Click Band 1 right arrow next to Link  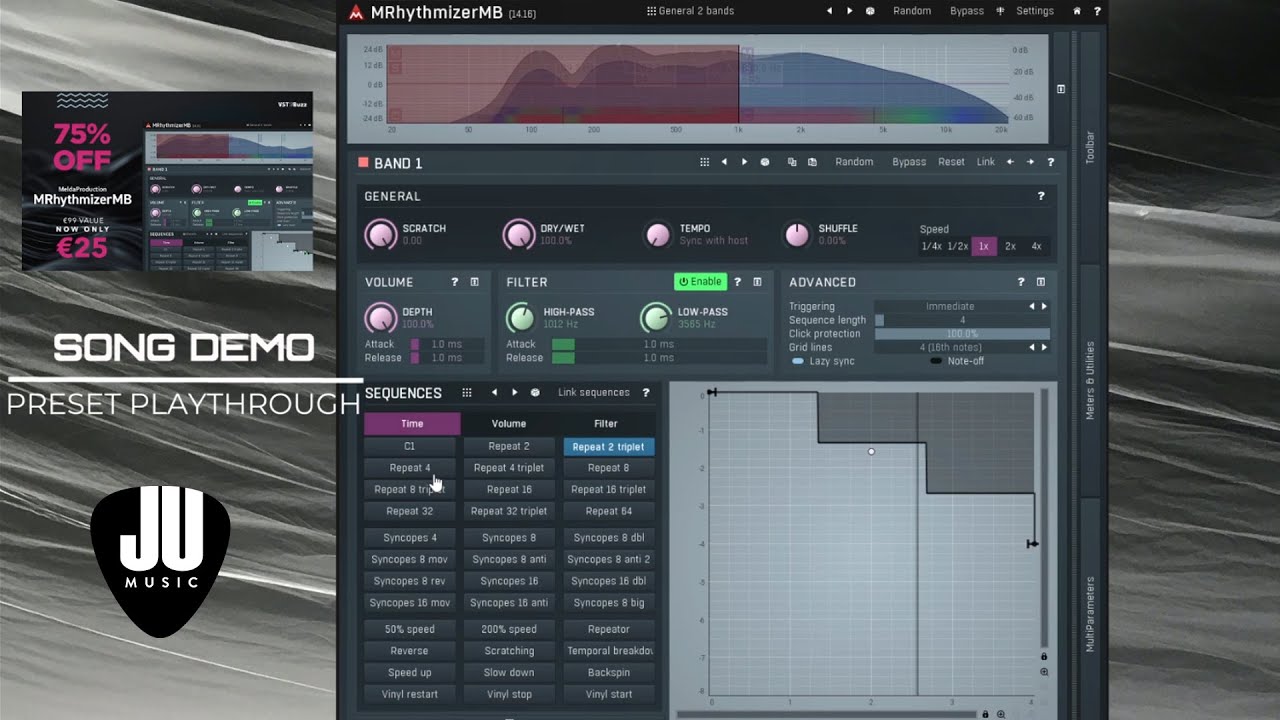click(x=1030, y=162)
